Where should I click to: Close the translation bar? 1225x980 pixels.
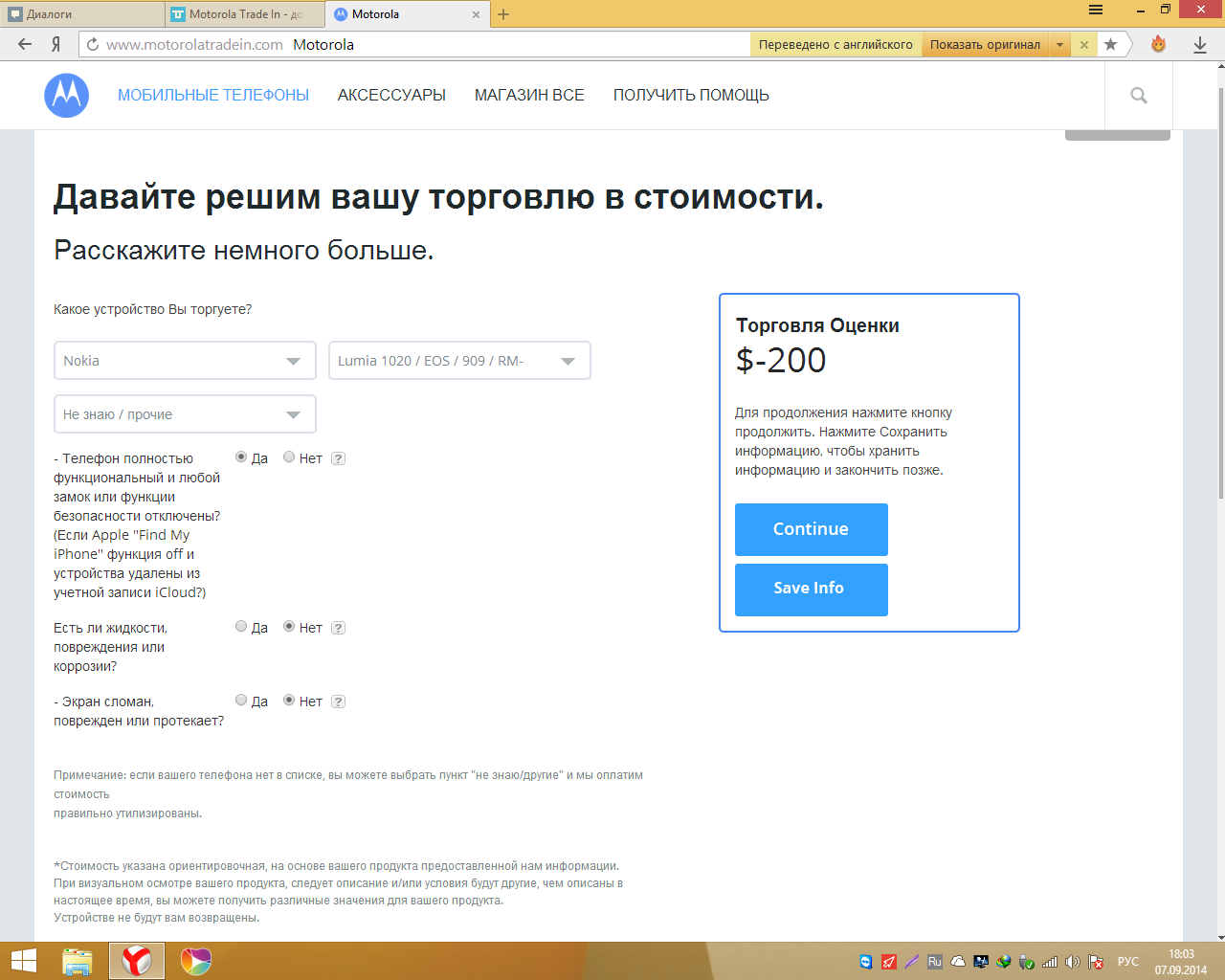coord(1083,44)
